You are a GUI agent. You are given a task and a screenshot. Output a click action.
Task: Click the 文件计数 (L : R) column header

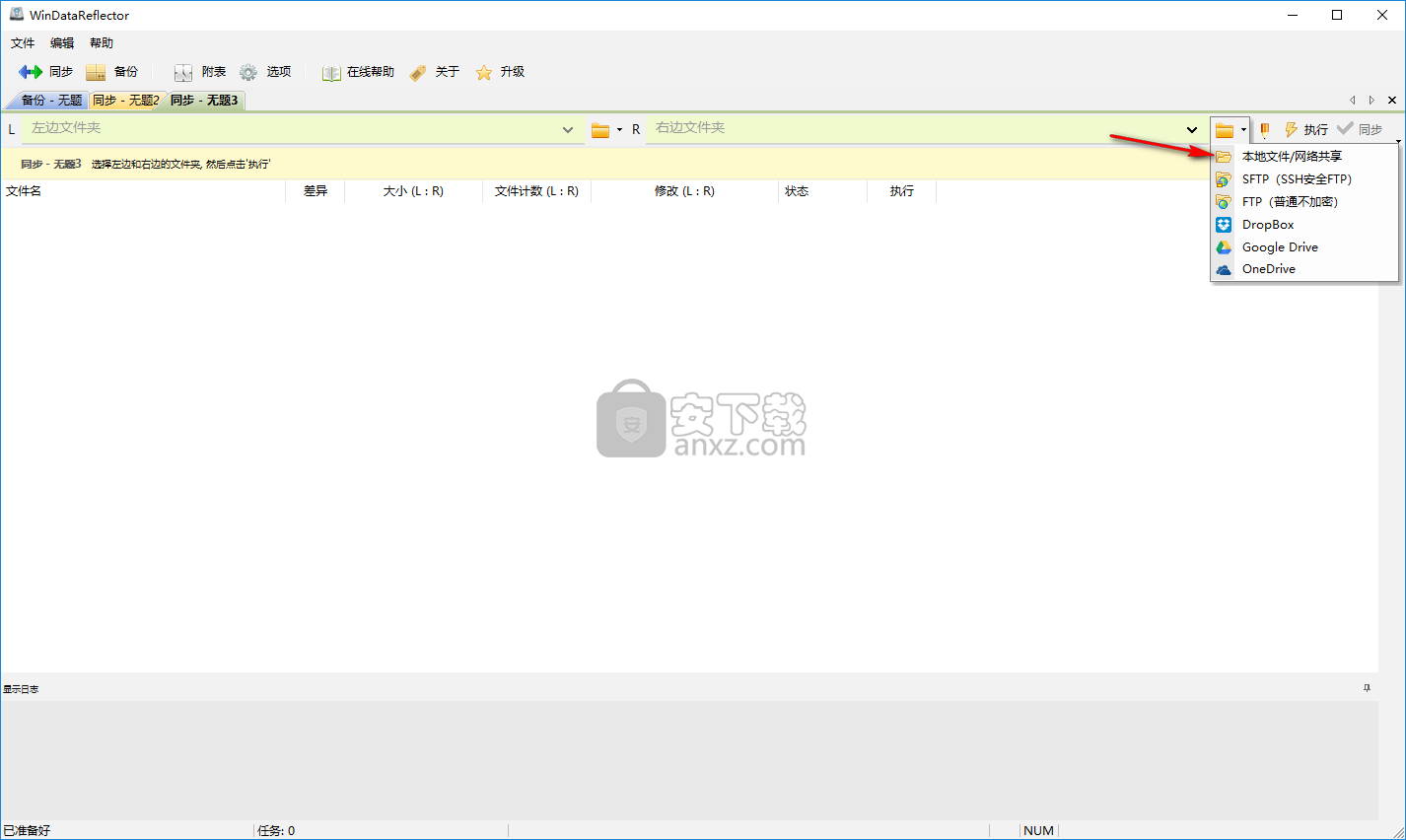(536, 191)
